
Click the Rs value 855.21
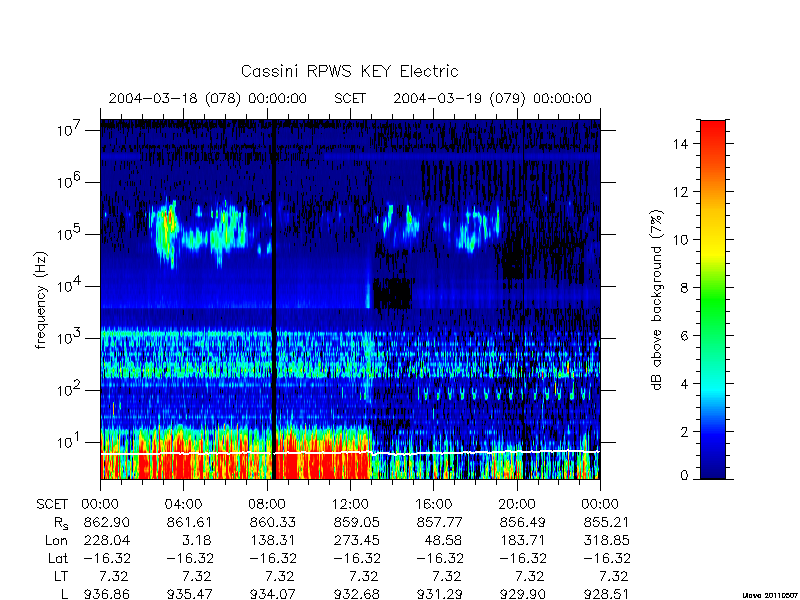click(606, 522)
